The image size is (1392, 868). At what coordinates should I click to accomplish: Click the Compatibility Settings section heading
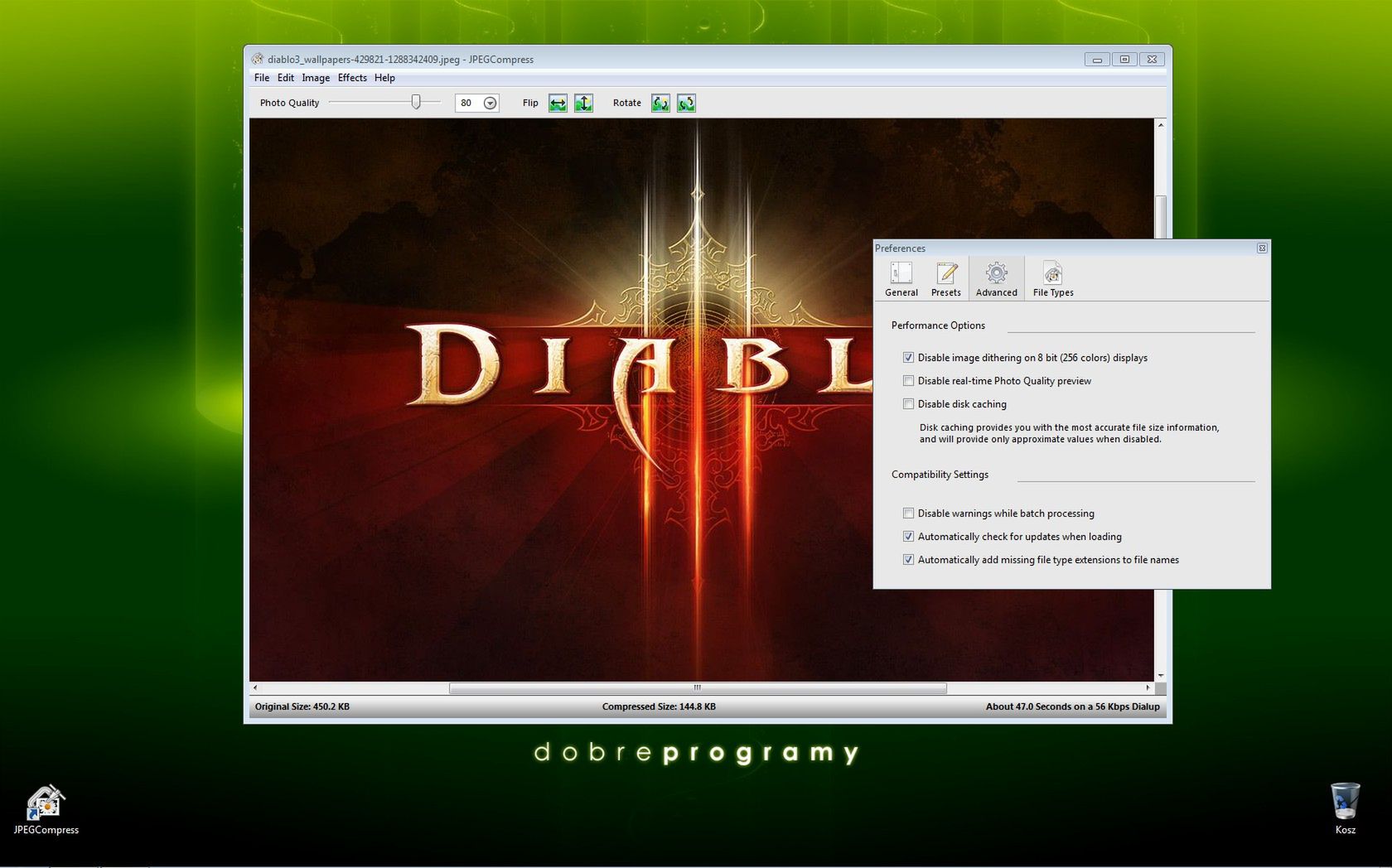click(x=940, y=475)
